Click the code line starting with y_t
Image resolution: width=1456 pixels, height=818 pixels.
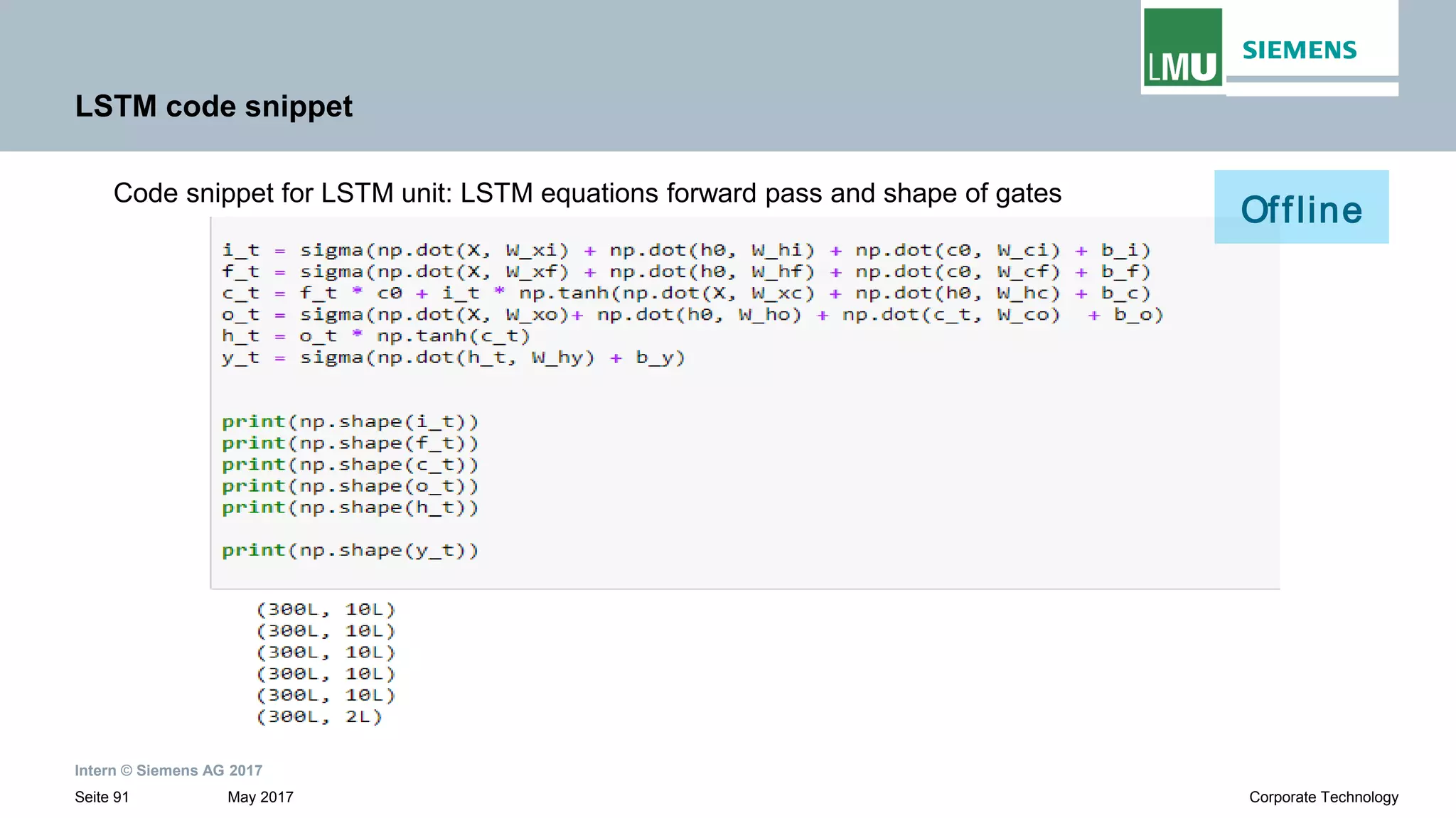[454, 357]
